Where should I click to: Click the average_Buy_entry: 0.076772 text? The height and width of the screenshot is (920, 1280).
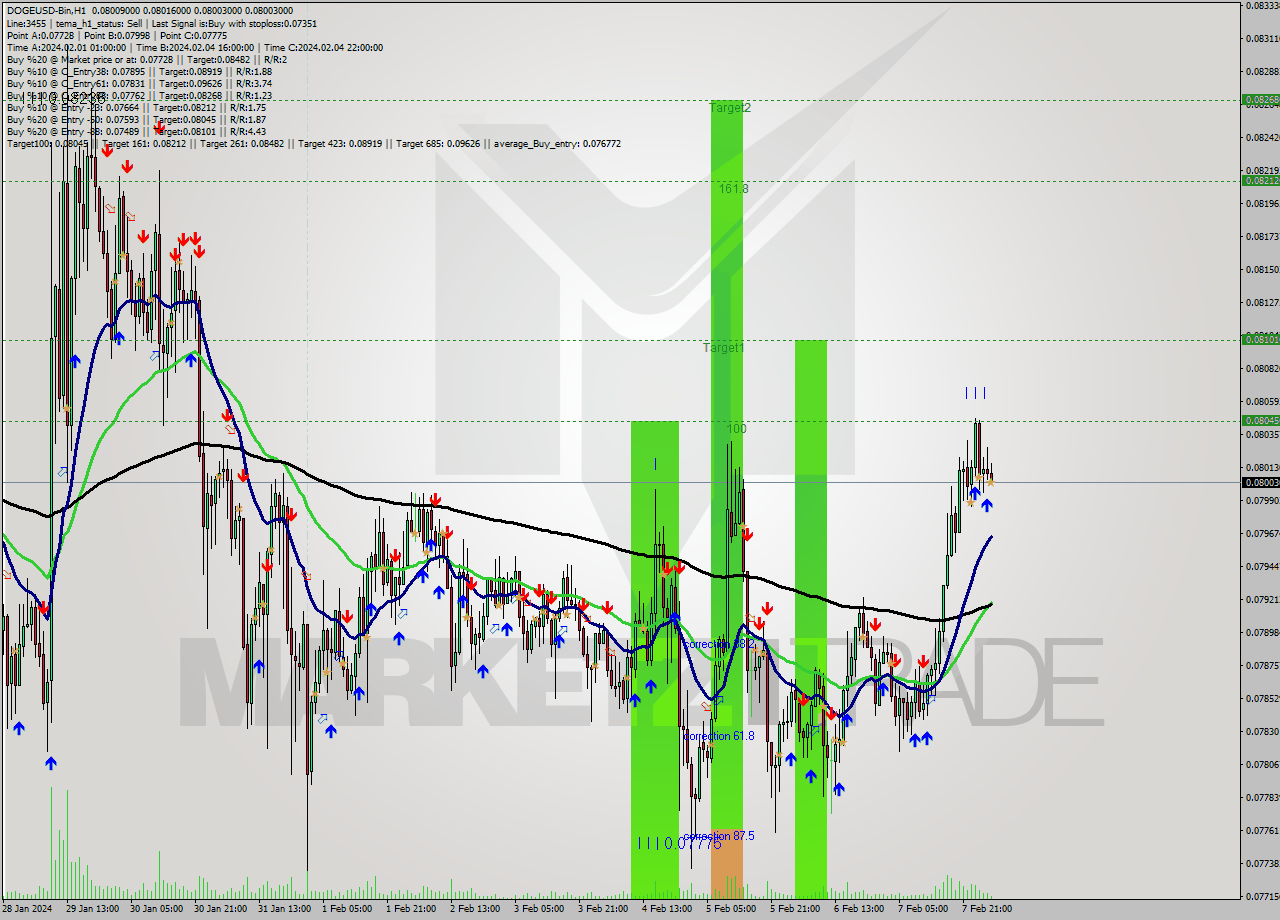click(556, 144)
